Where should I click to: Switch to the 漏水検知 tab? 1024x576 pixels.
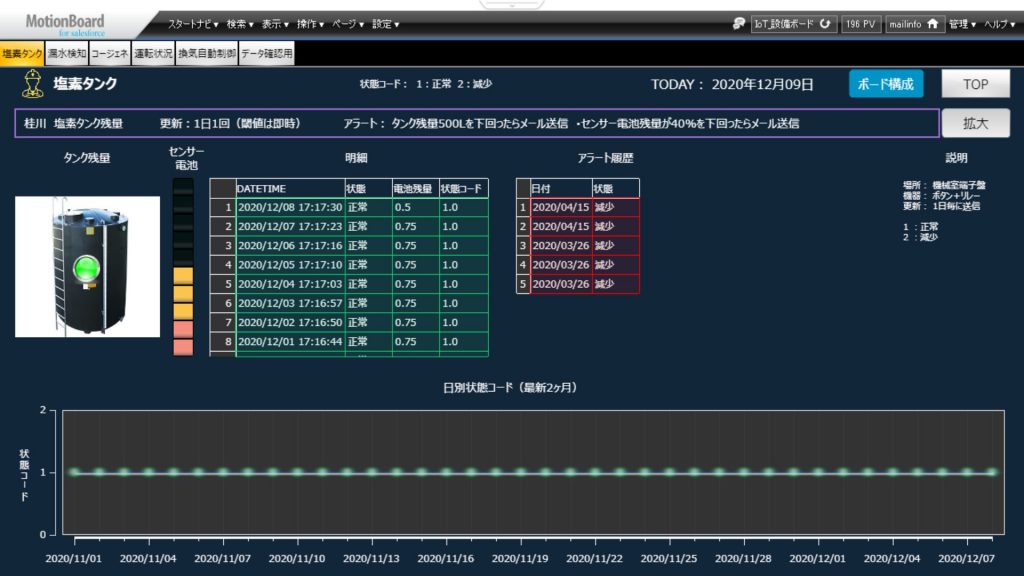[x=67, y=54]
